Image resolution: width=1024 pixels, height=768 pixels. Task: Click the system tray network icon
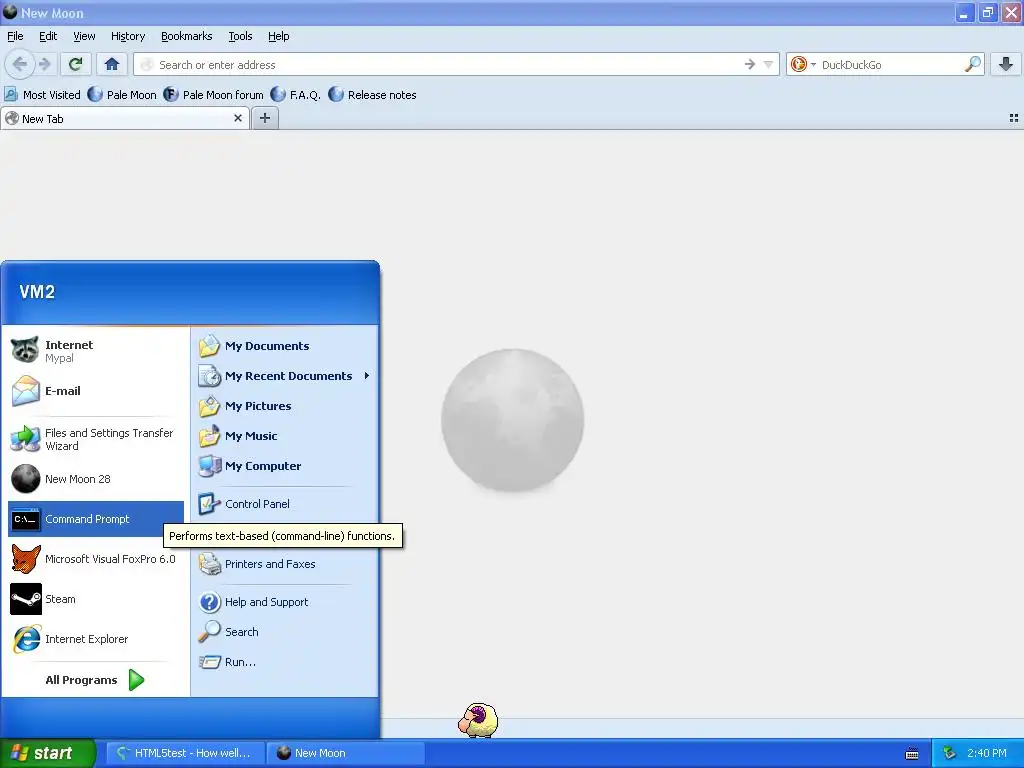(x=949, y=753)
